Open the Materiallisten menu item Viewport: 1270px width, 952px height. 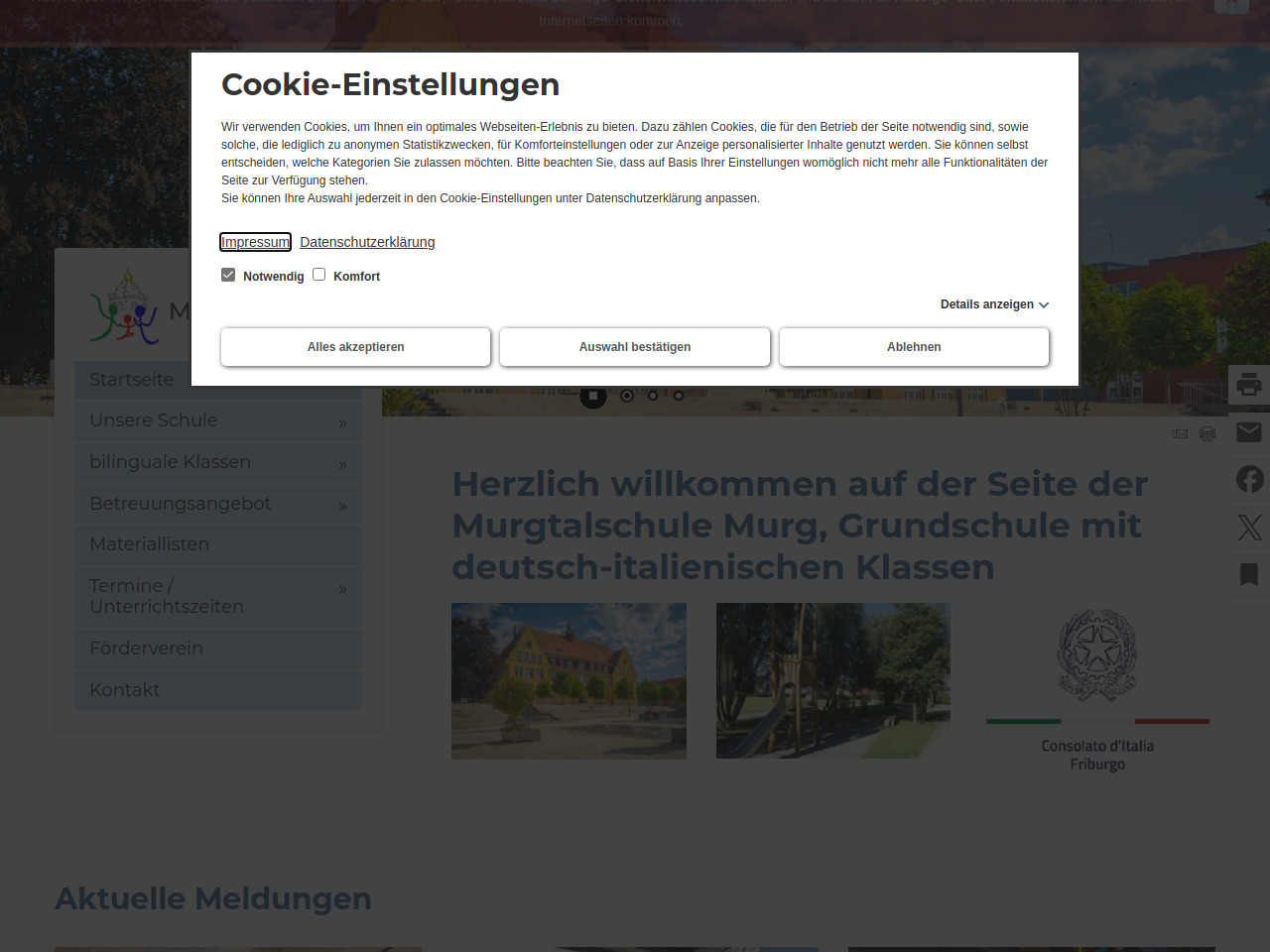pos(149,544)
